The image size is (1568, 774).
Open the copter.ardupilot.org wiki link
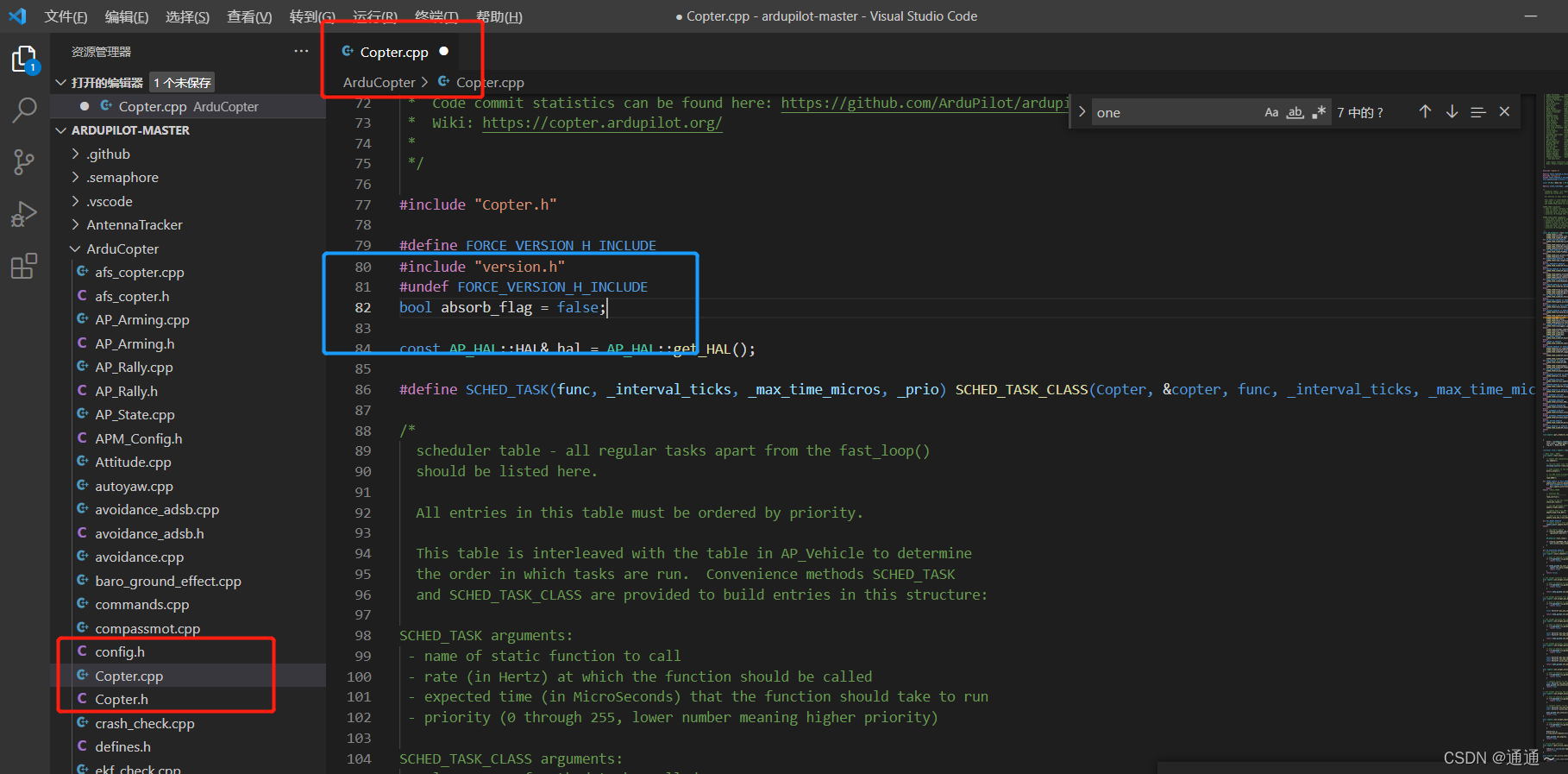point(602,123)
